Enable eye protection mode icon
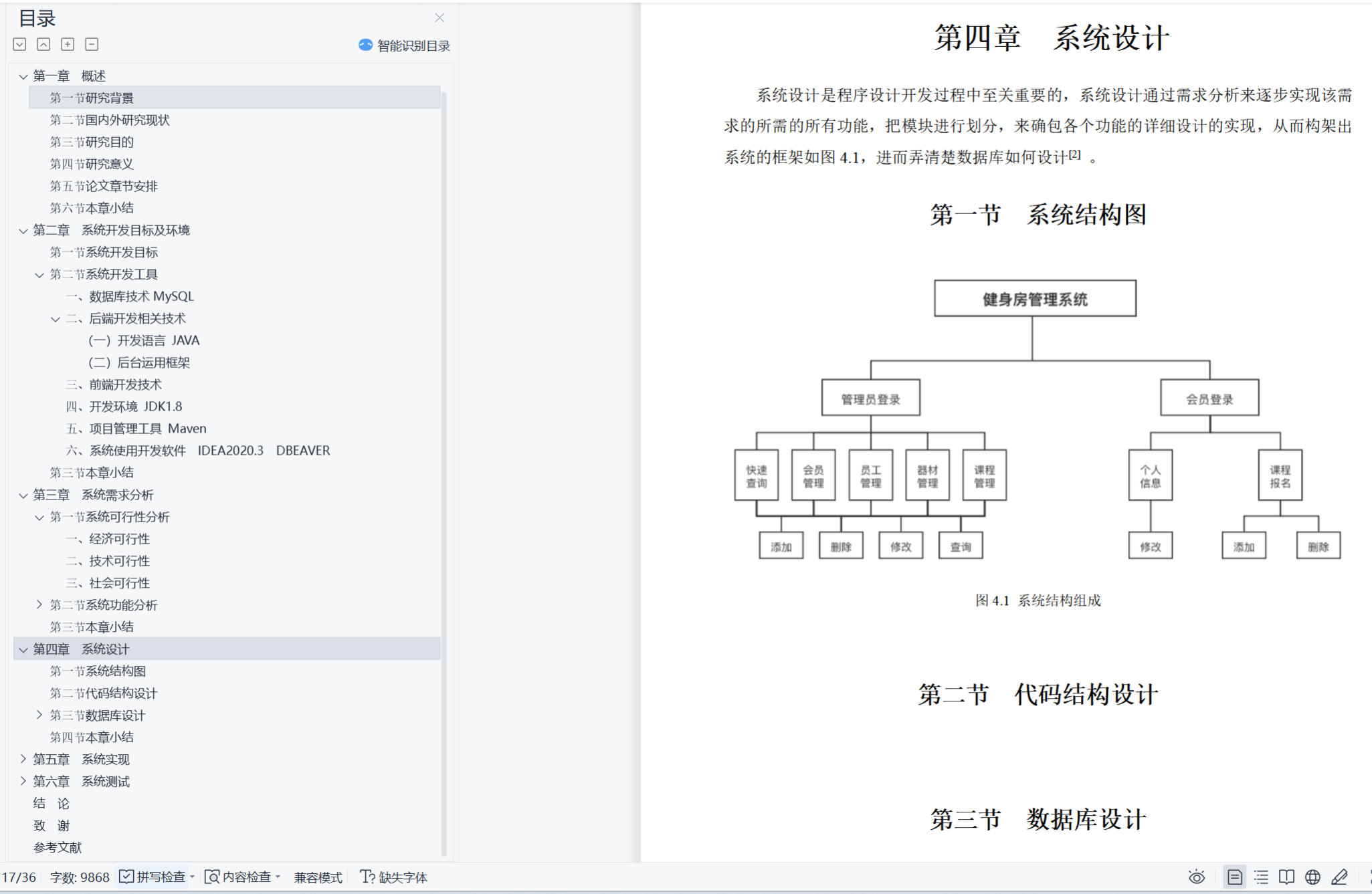This screenshot has width=1372, height=894. pyautogui.click(x=1197, y=877)
